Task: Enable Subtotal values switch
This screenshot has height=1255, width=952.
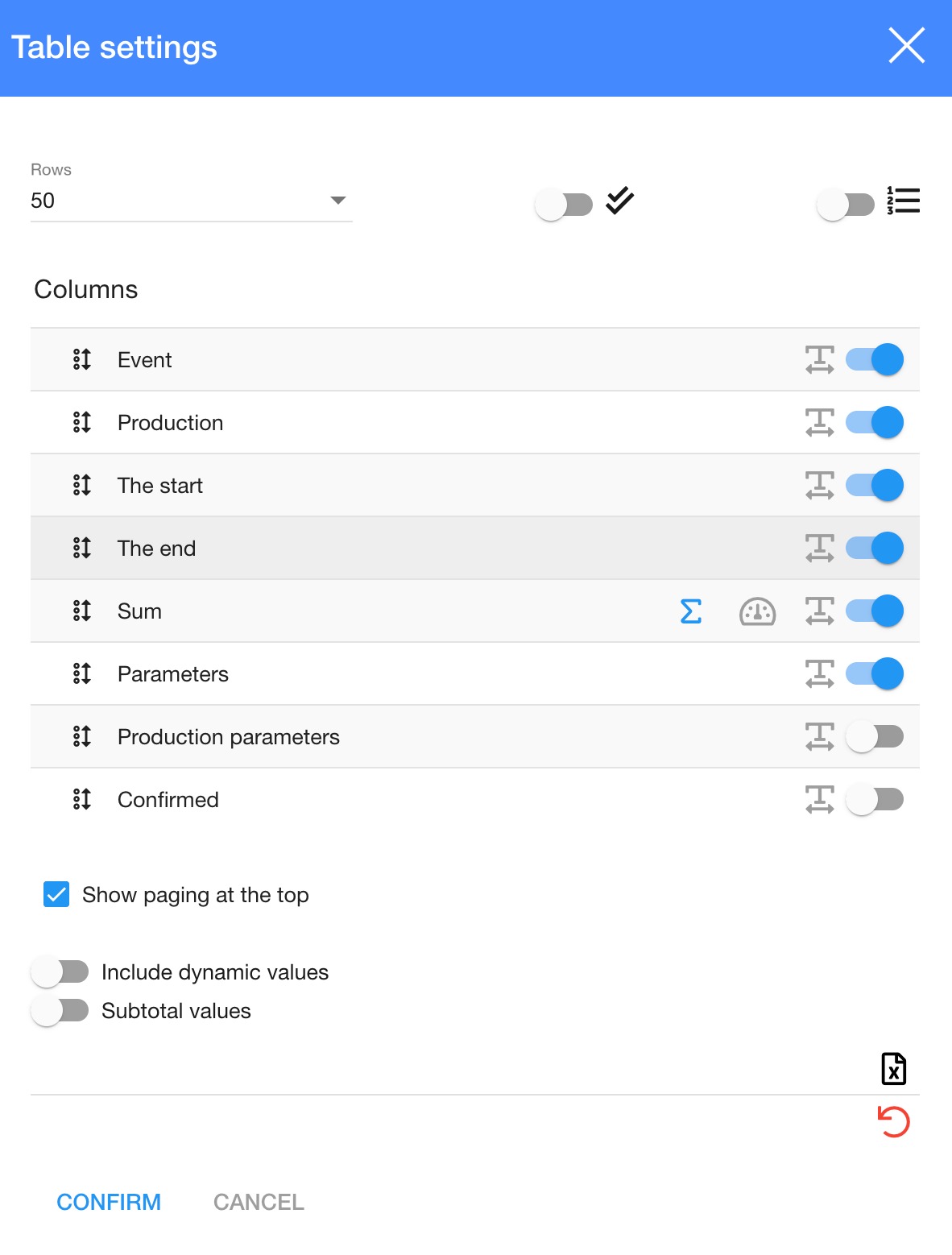Action: [60, 1011]
